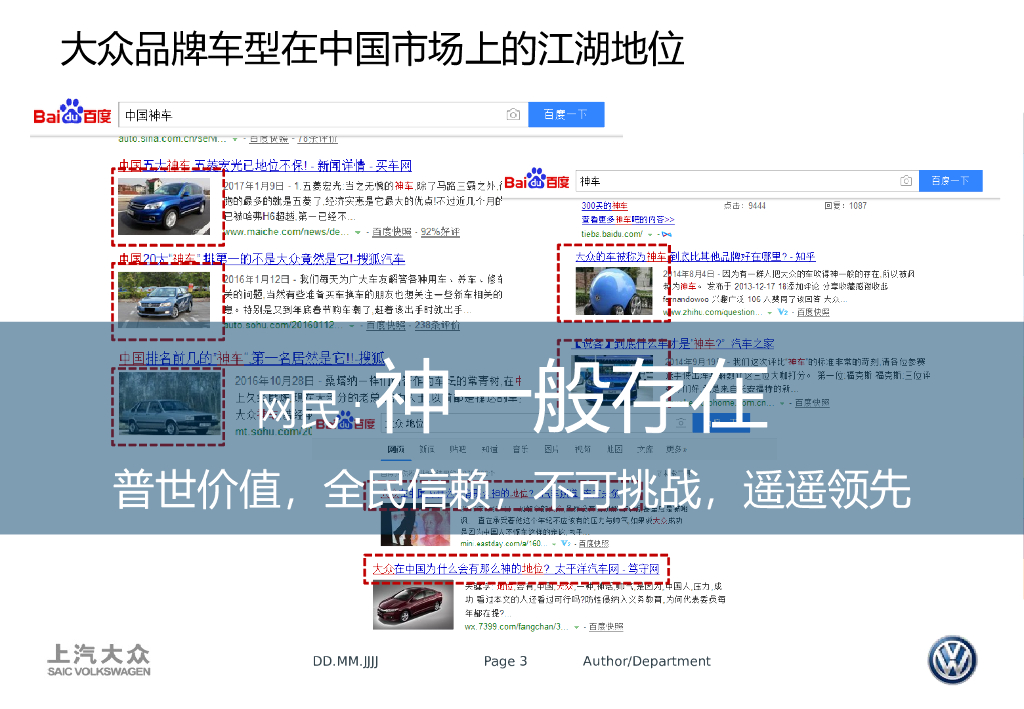This screenshot has height=709, width=1024.
Task: Switch to the 贴吧 tab
Action: [x=458, y=449]
